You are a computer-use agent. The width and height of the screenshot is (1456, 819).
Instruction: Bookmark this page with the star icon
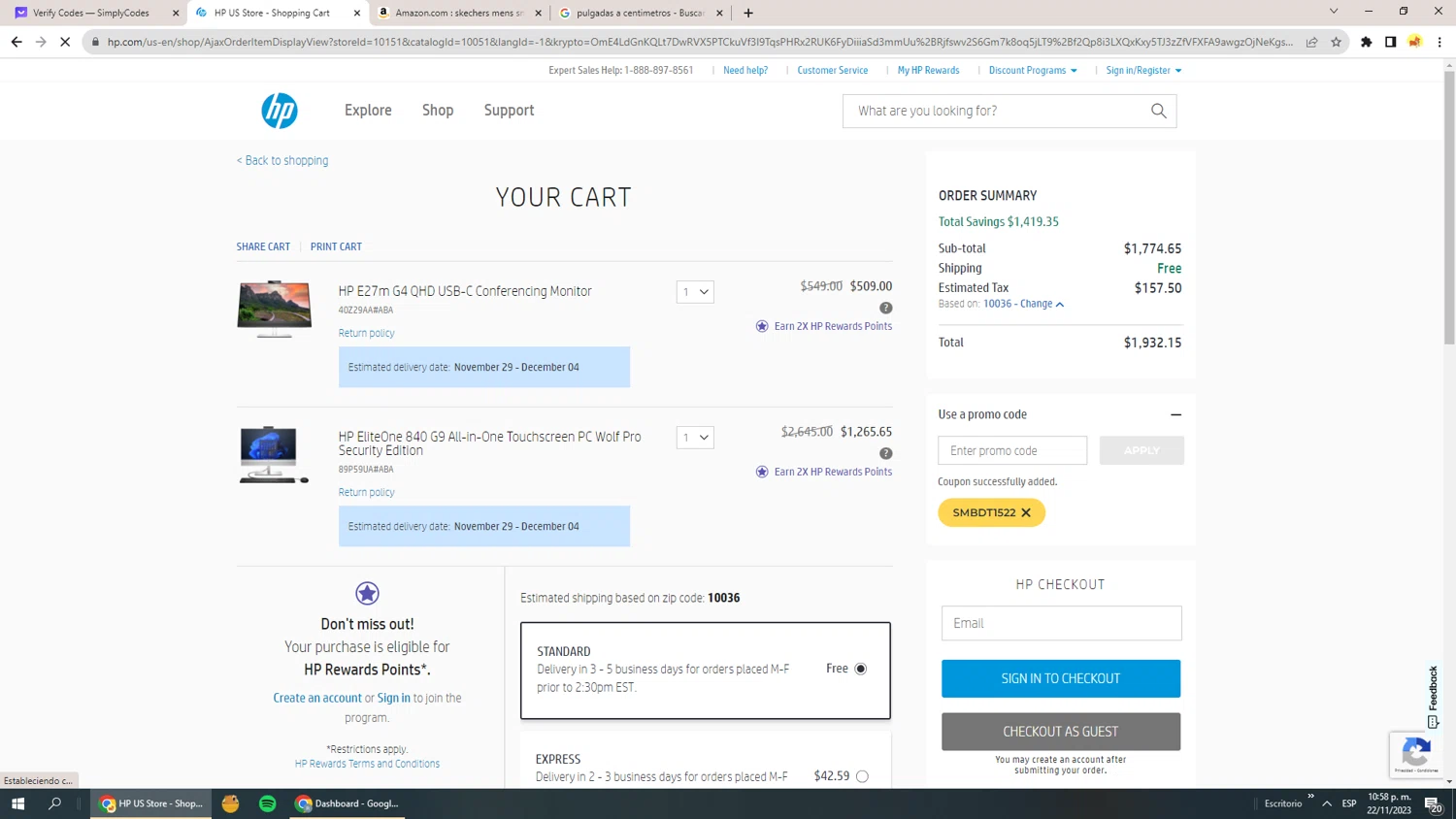click(x=1337, y=42)
